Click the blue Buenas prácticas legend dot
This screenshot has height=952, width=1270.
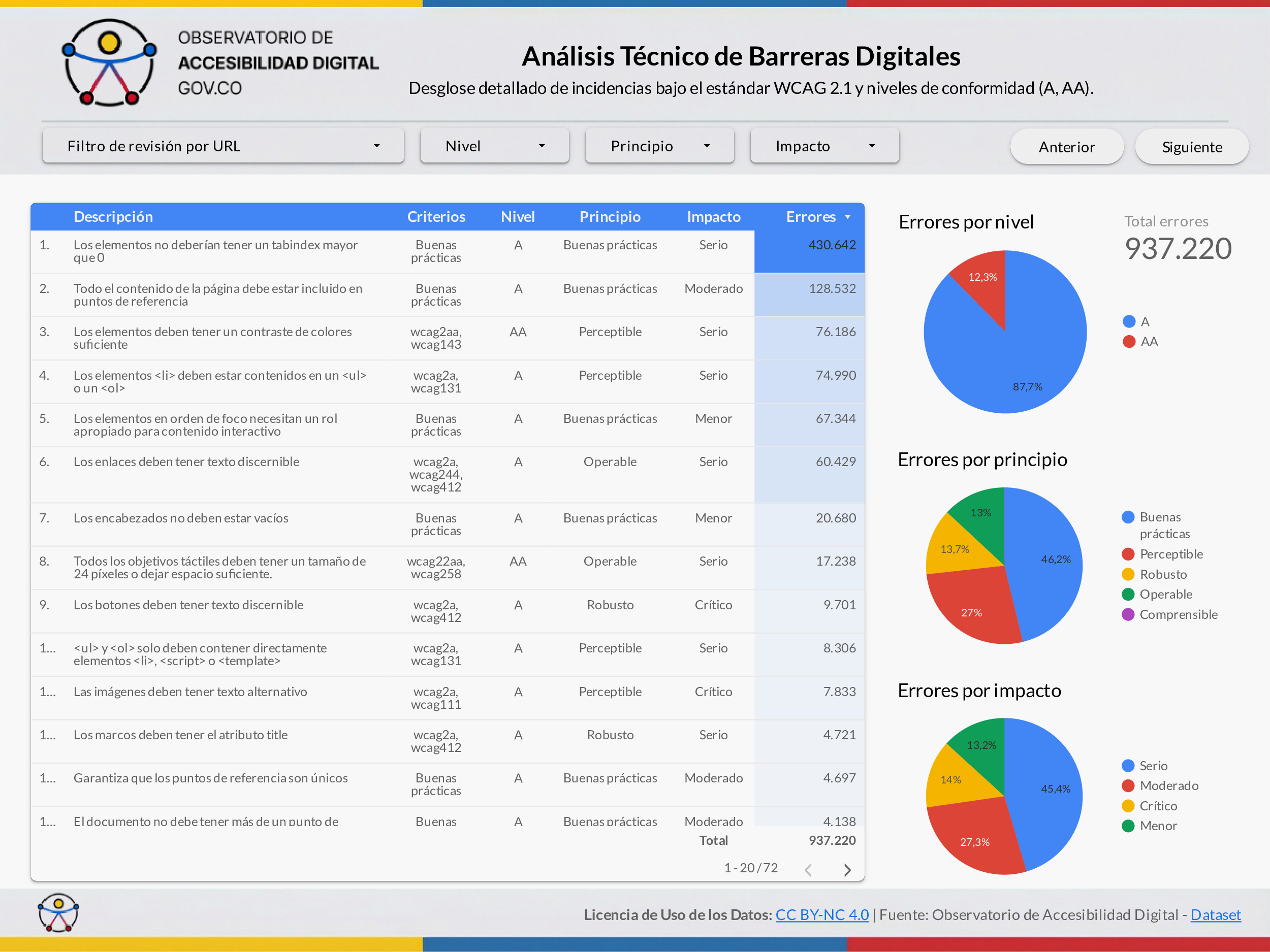[x=1128, y=517]
